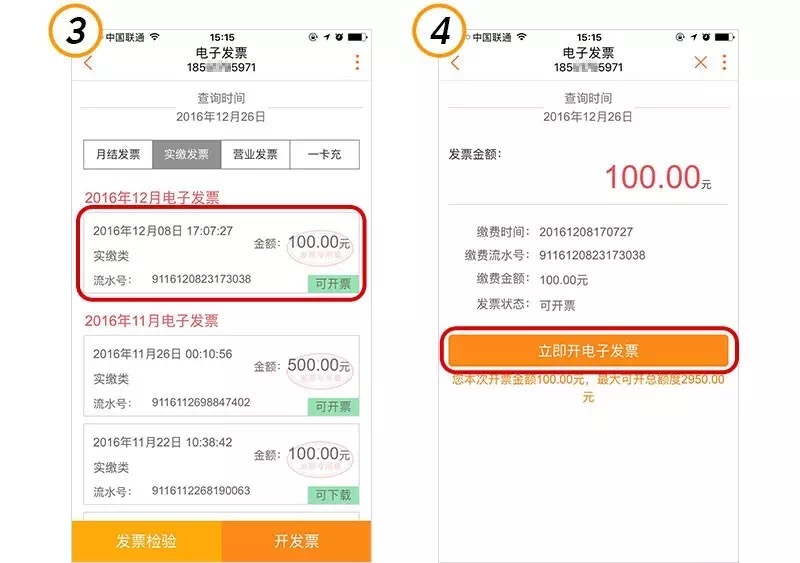Switch to 月结发票 tab
The image size is (800, 563).
(x=118, y=154)
